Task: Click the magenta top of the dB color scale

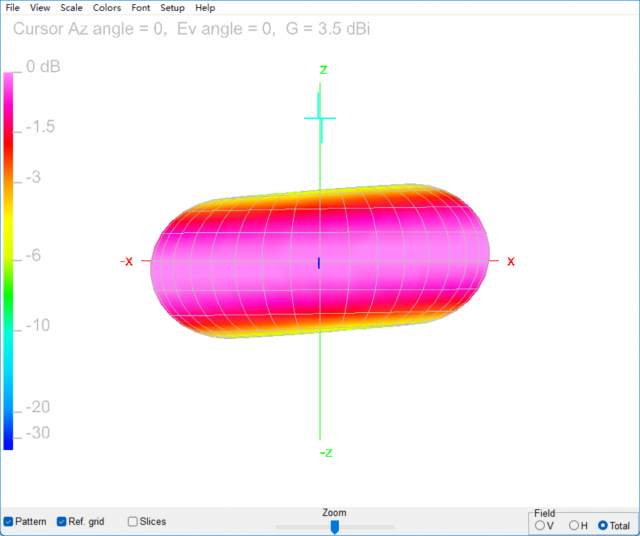Action: point(9,80)
